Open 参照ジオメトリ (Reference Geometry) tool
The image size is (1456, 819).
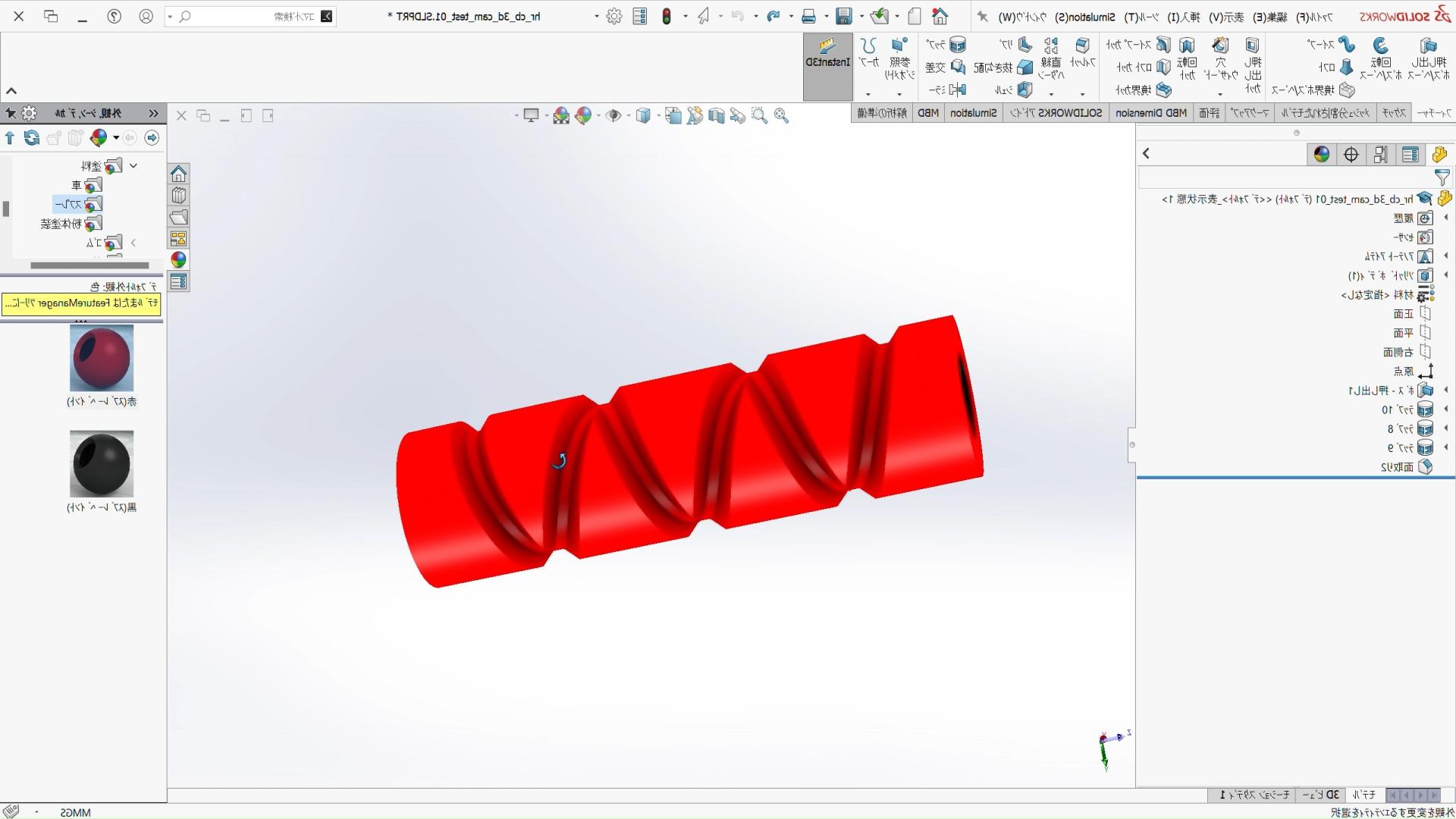tap(899, 59)
